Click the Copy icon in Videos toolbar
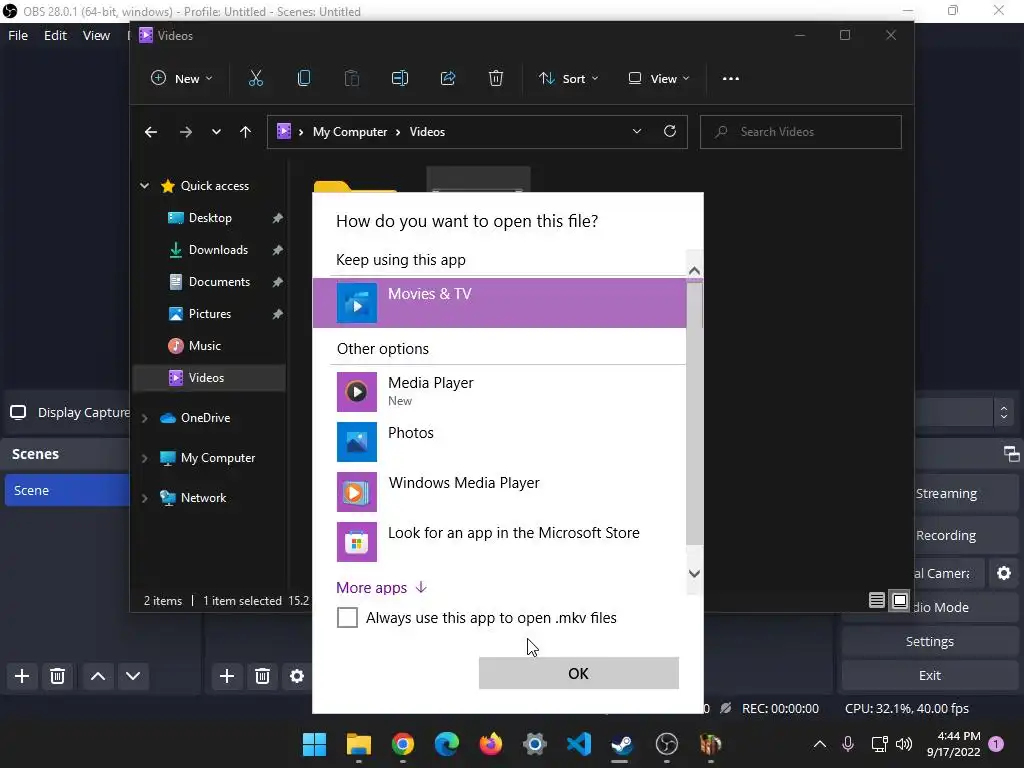 pyautogui.click(x=304, y=78)
